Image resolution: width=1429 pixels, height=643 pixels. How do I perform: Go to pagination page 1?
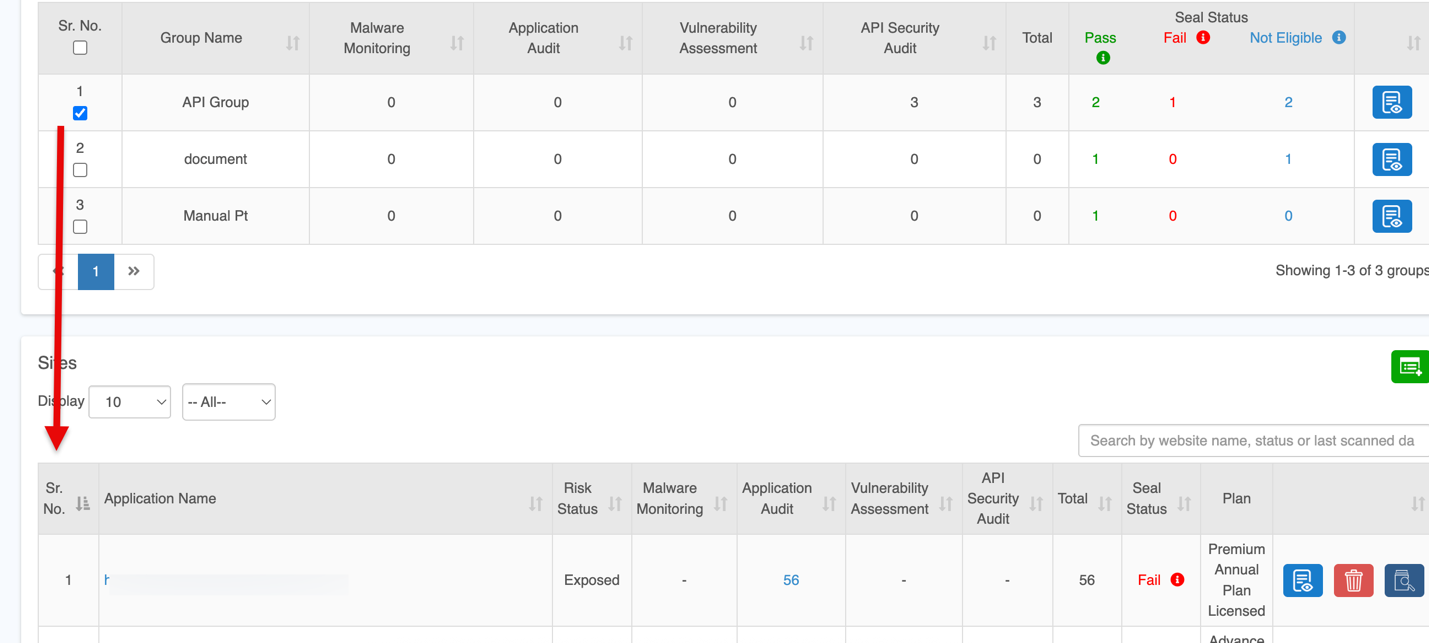(x=96, y=271)
